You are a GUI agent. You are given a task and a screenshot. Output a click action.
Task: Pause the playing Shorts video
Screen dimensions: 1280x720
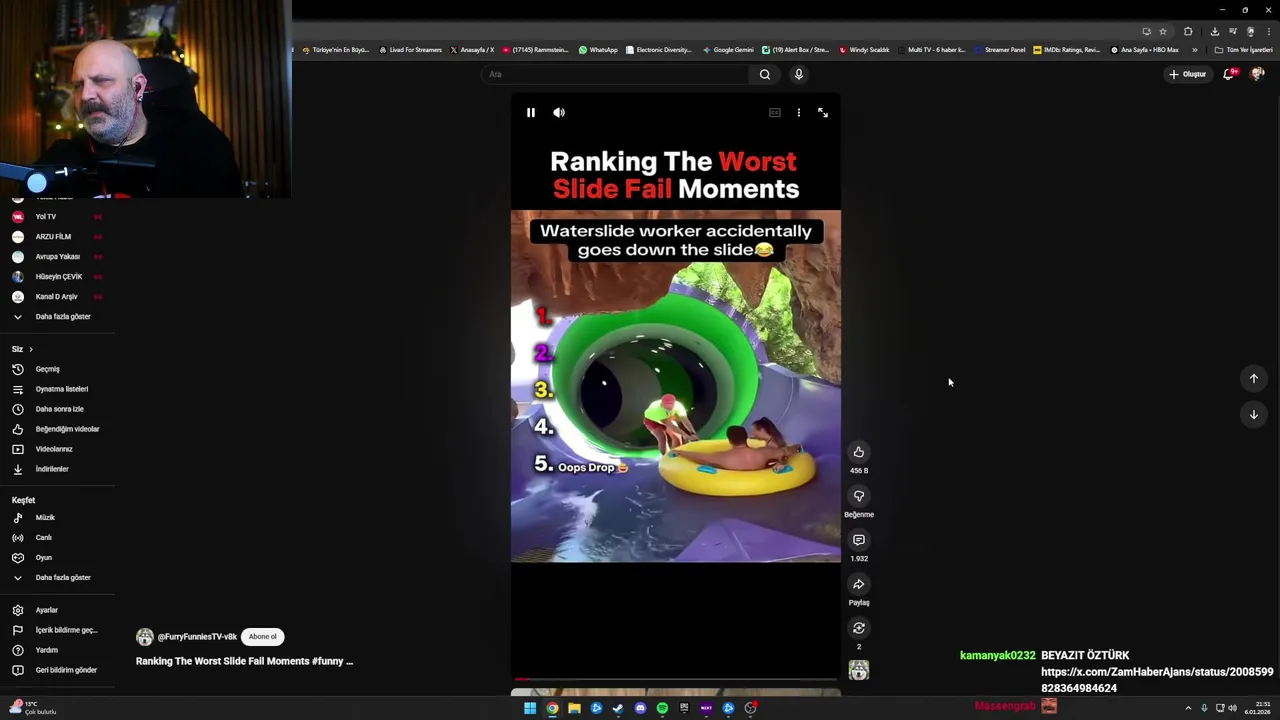coord(531,113)
